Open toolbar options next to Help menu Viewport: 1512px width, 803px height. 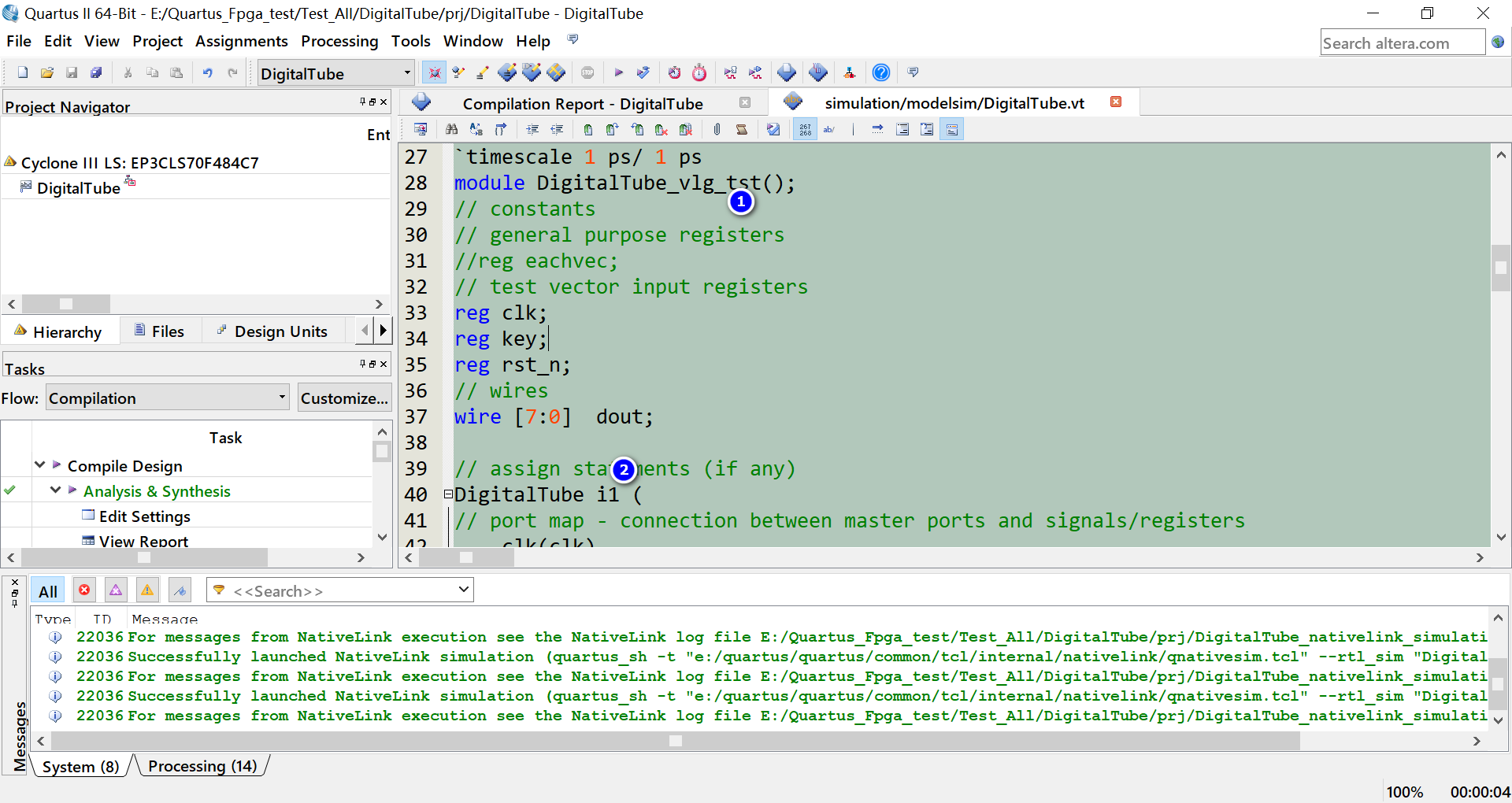coord(573,40)
